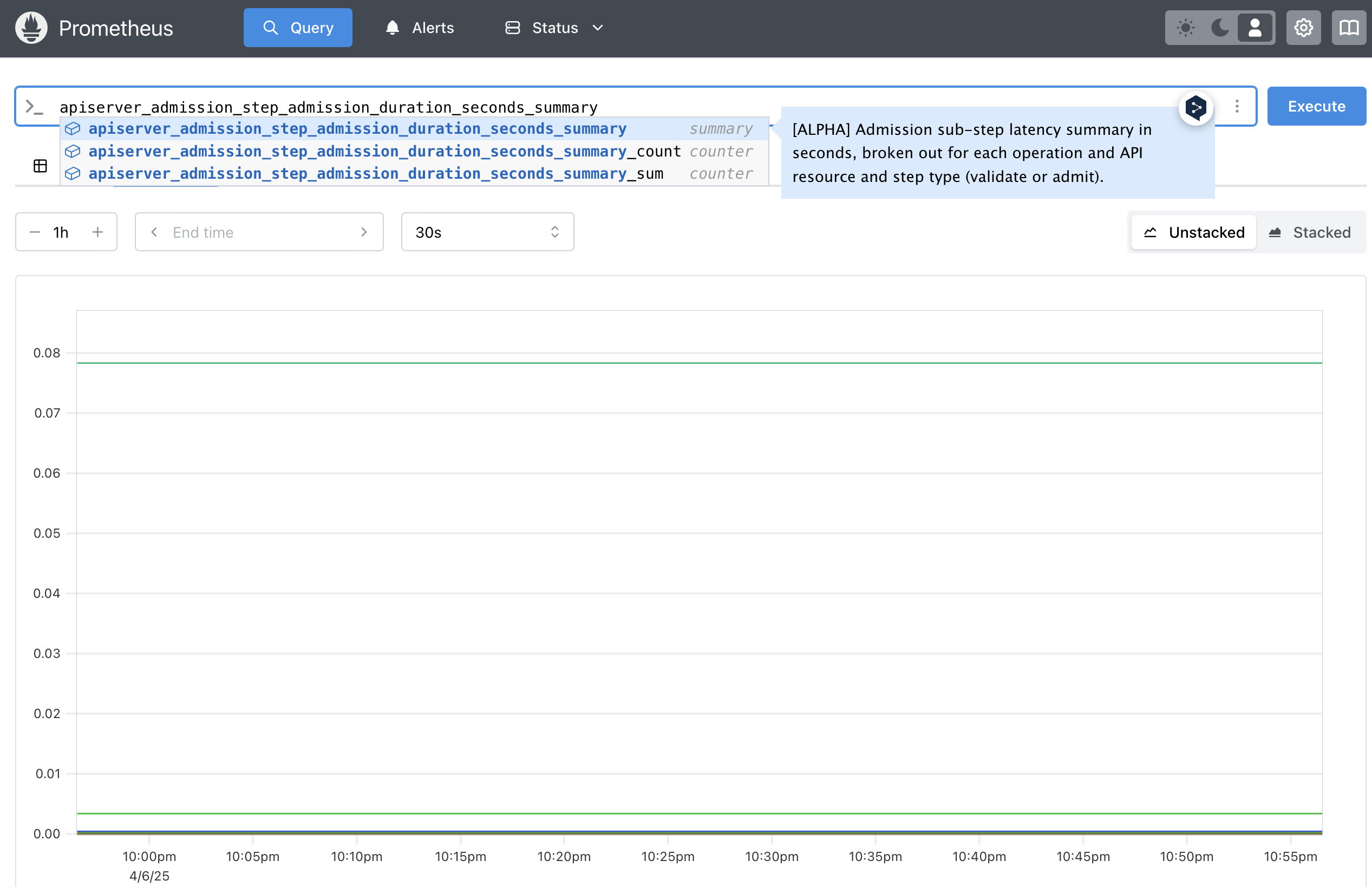Go to next end time arrow
The height and width of the screenshot is (887, 1372).
point(364,232)
